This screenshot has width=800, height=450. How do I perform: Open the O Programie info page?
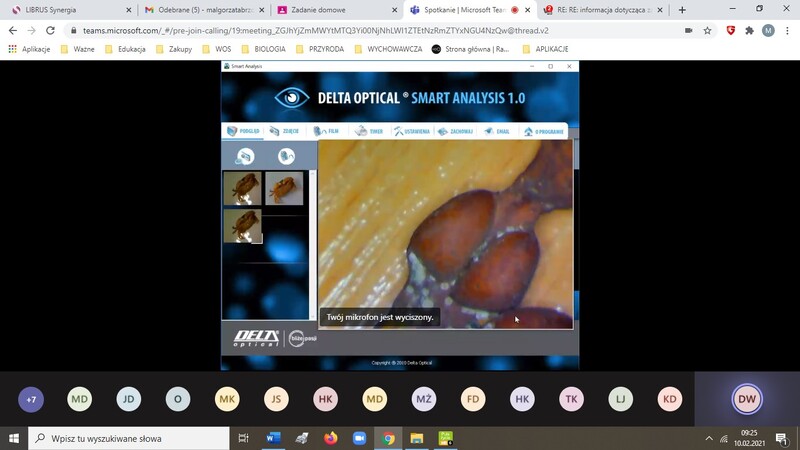pyautogui.click(x=542, y=131)
